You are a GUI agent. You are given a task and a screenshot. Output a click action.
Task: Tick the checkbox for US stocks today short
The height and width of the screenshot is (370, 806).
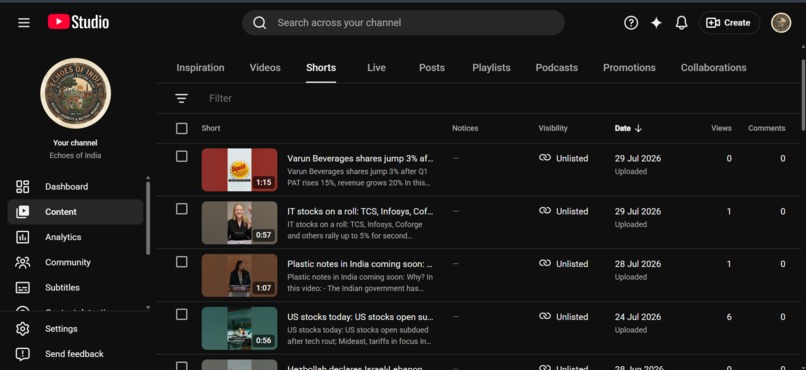(181, 314)
